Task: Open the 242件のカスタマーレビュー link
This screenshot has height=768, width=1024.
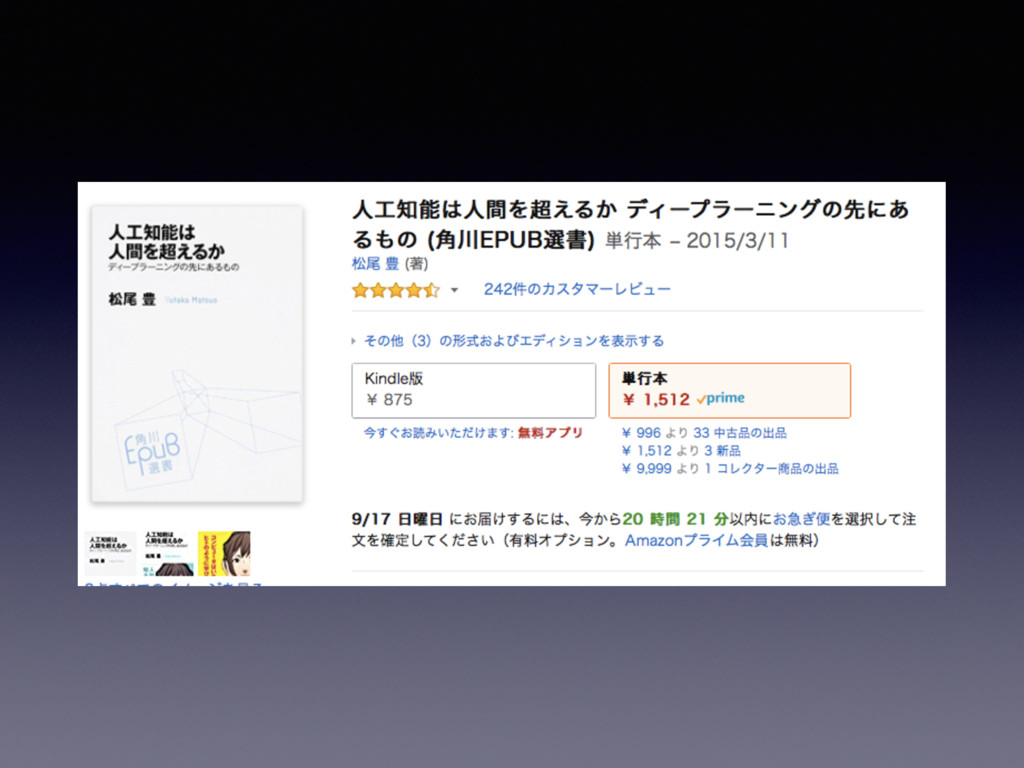Action: pos(577,289)
